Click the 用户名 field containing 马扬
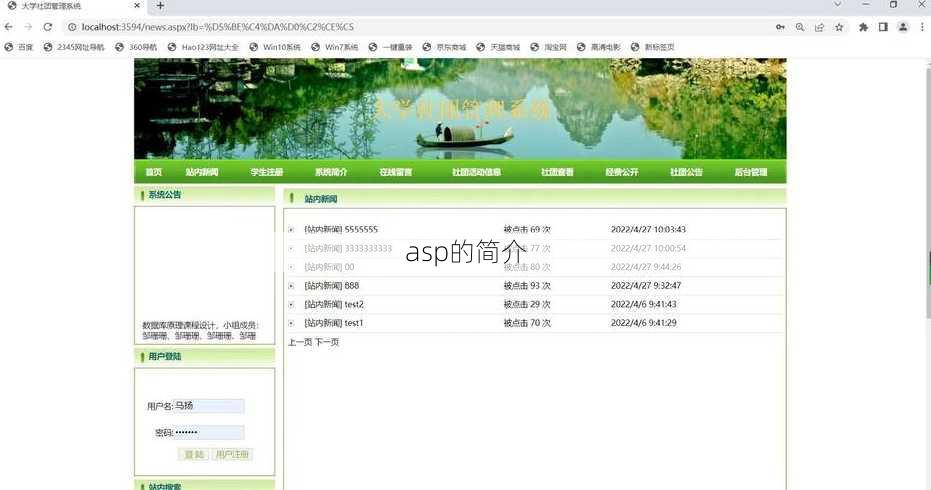Image resolution: width=931 pixels, height=490 pixels. (x=209, y=406)
